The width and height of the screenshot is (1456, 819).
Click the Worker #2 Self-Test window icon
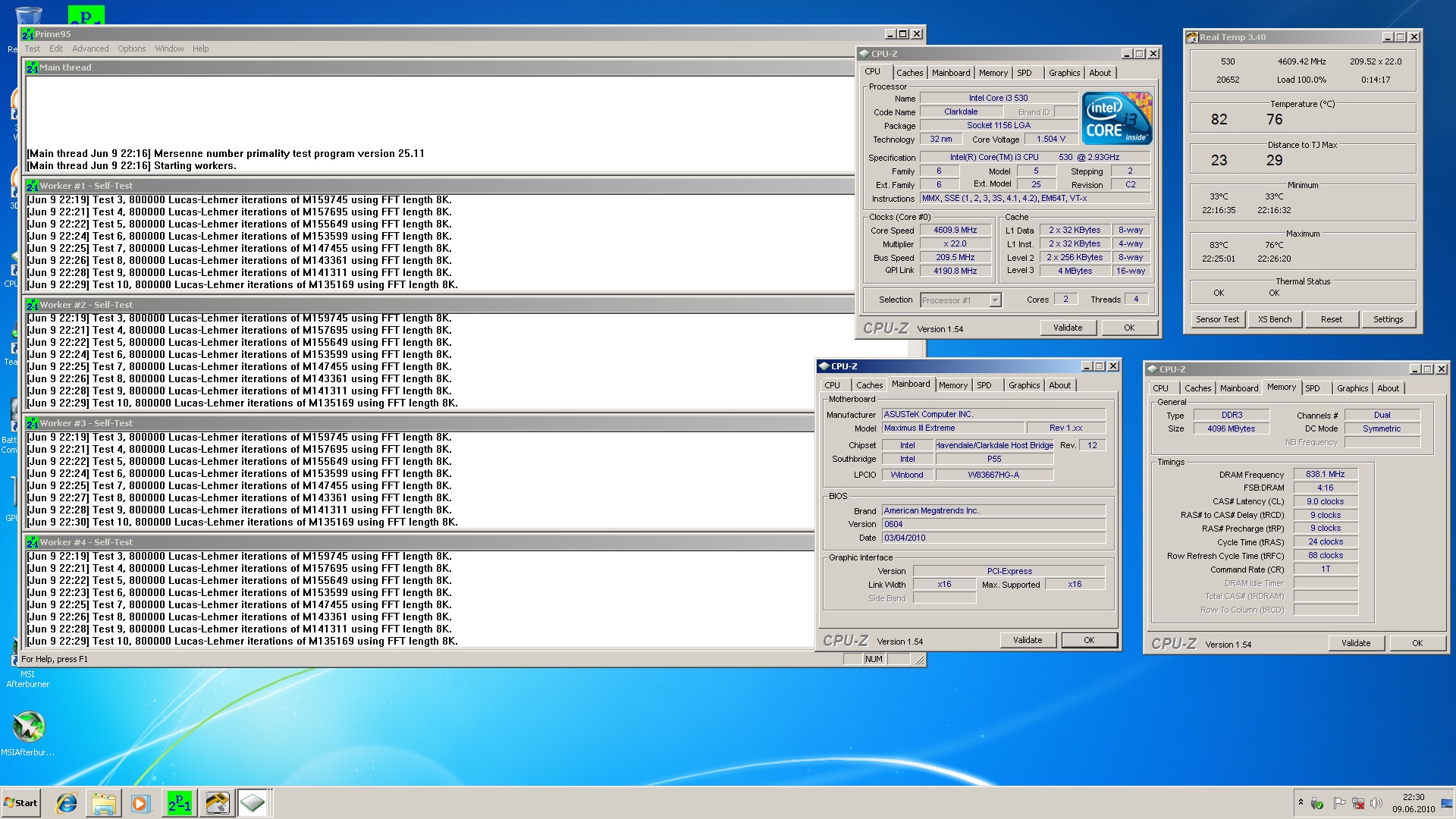coord(32,305)
